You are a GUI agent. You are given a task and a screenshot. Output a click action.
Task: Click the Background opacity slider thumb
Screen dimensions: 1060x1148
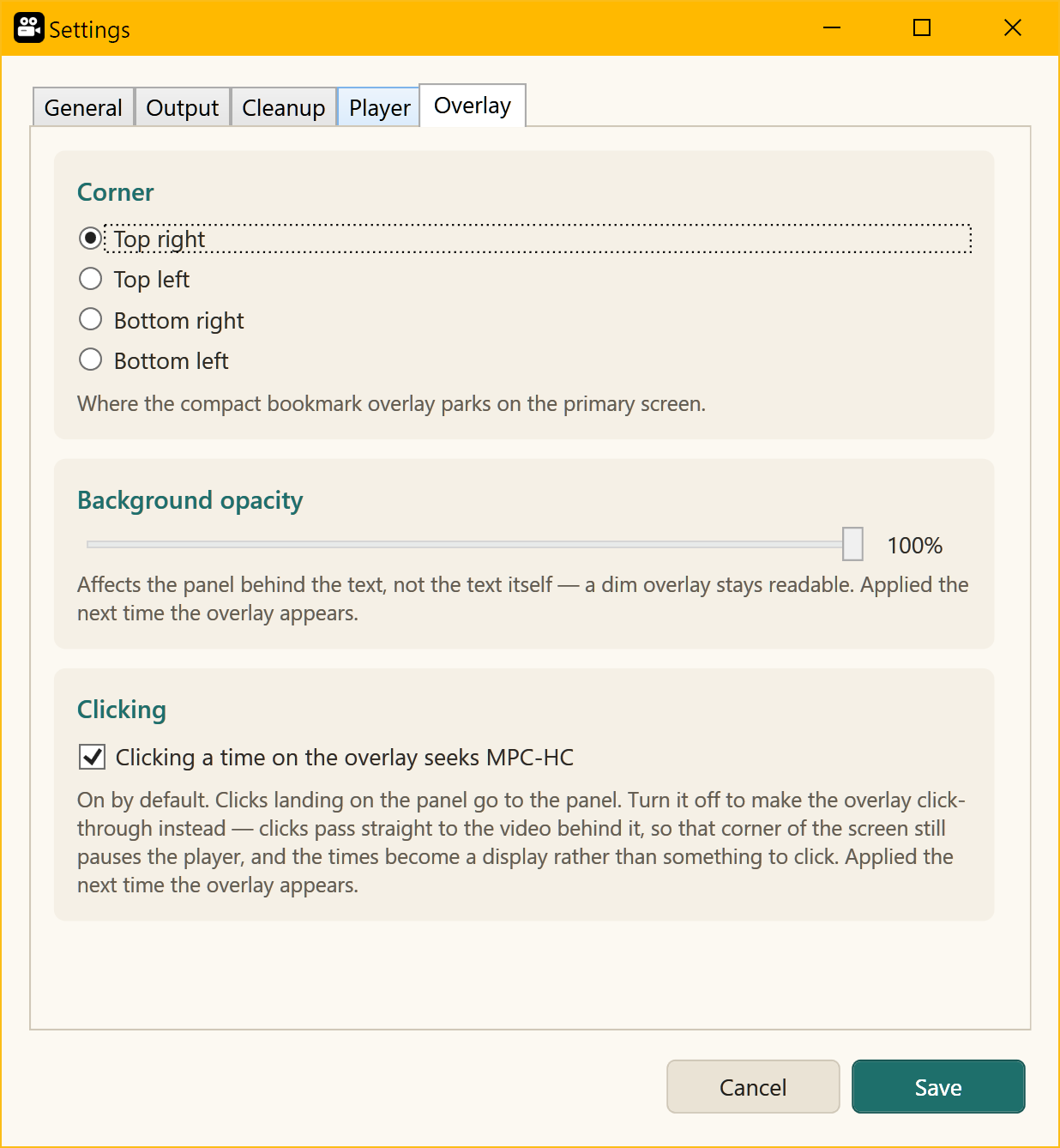pos(852,544)
